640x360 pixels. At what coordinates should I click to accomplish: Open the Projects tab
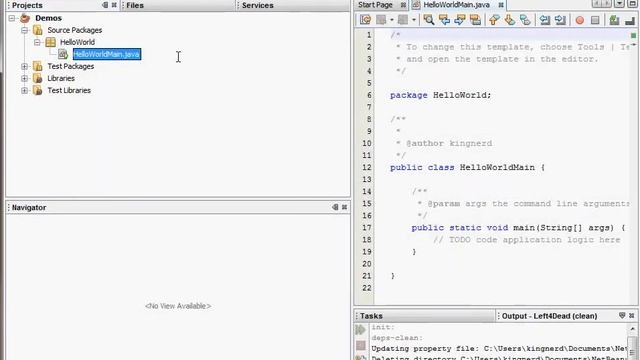[x=27, y=5]
